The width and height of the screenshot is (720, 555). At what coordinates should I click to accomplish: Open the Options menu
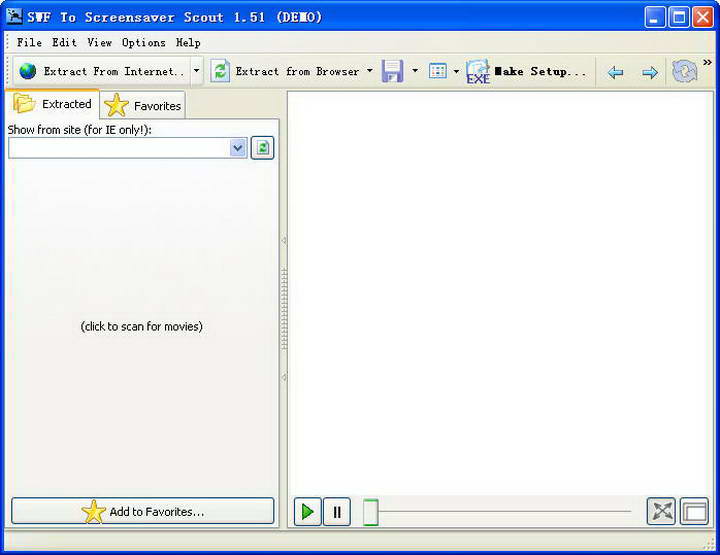tap(144, 43)
